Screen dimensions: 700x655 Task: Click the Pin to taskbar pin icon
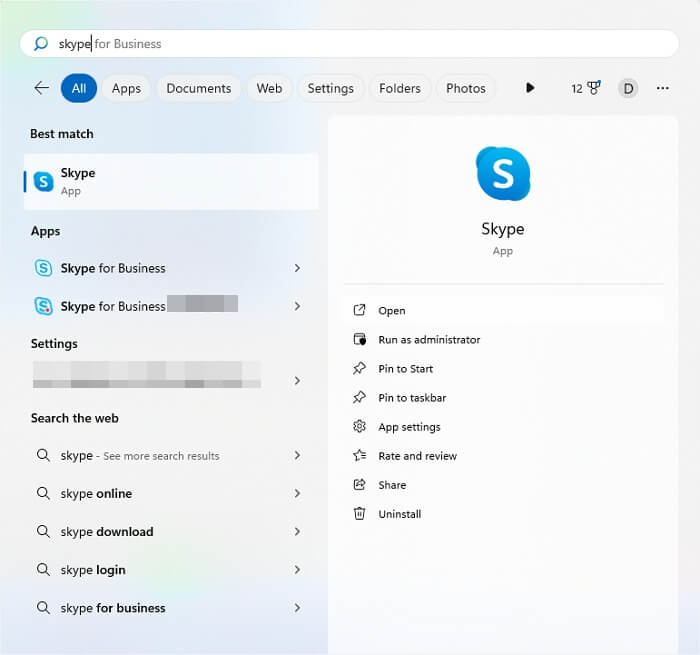[359, 397]
